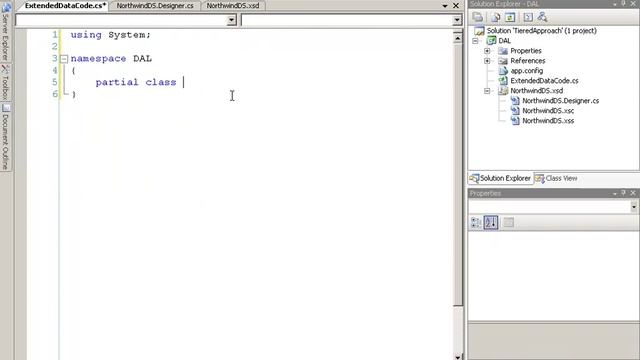Click the Property Pages icon in Properties panel

point(508,222)
